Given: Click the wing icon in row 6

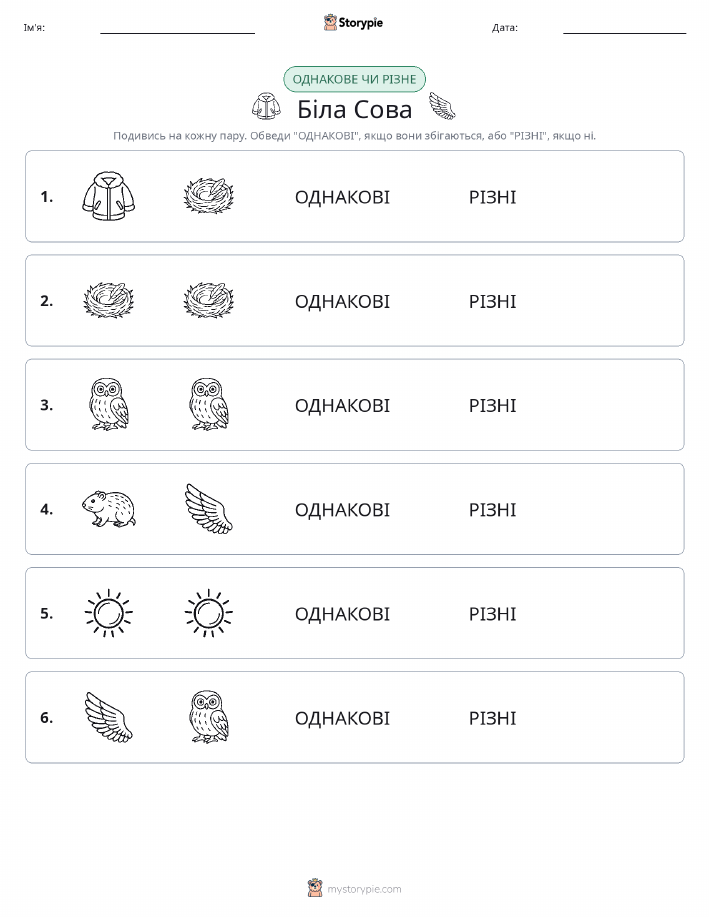Looking at the screenshot, I should (x=109, y=717).
